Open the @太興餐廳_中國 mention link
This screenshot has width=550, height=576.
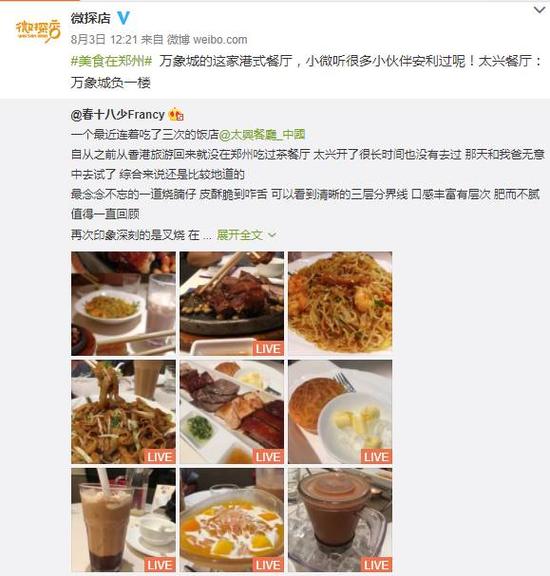pyautogui.click(x=262, y=135)
